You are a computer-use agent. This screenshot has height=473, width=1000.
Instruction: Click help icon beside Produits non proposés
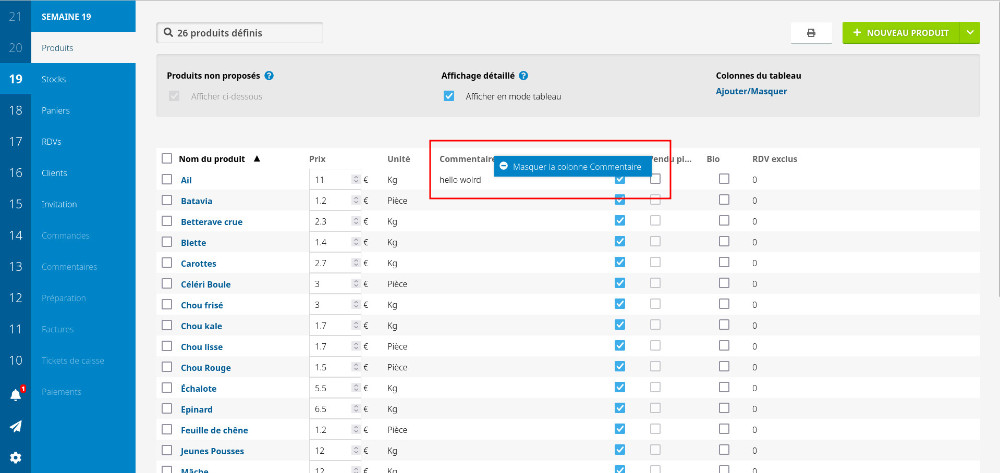coord(270,75)
